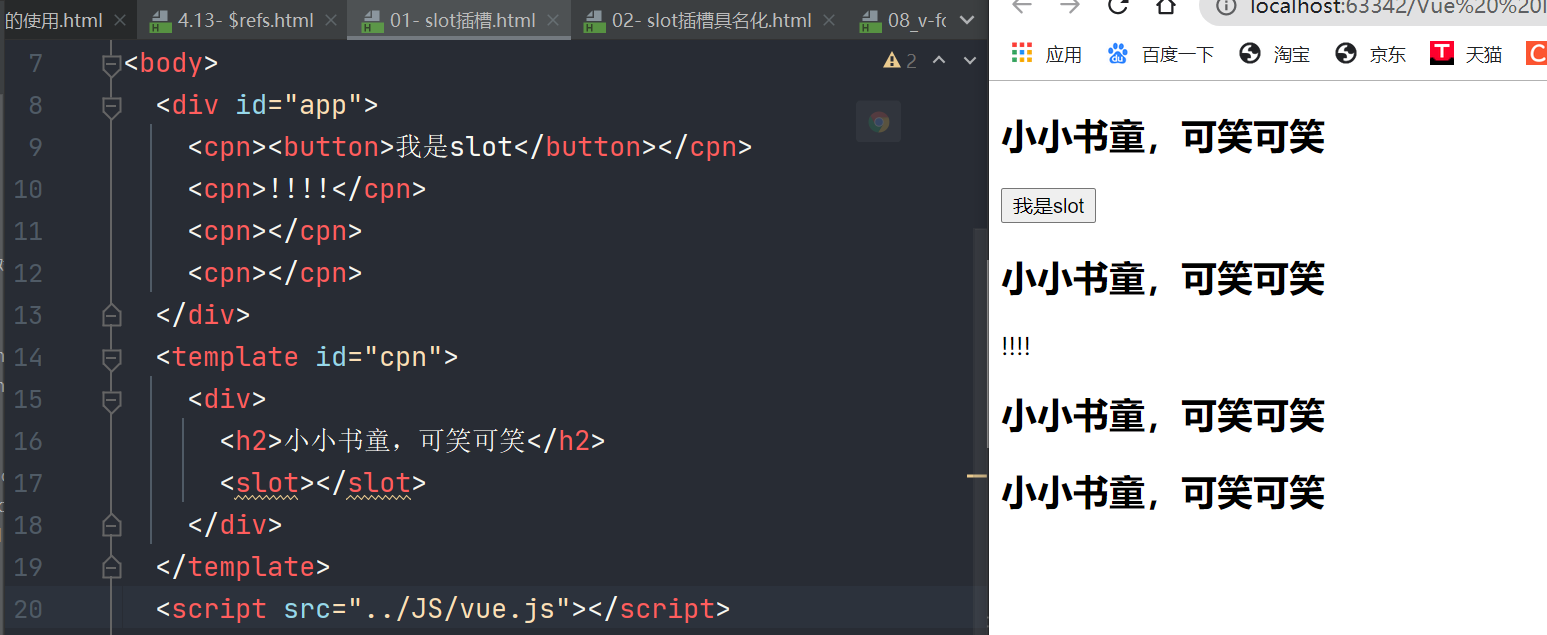Viewport: 1547px width, 635px height.
Task: Click the warning indicator showing 2 problems
Action: pos(900,61)
